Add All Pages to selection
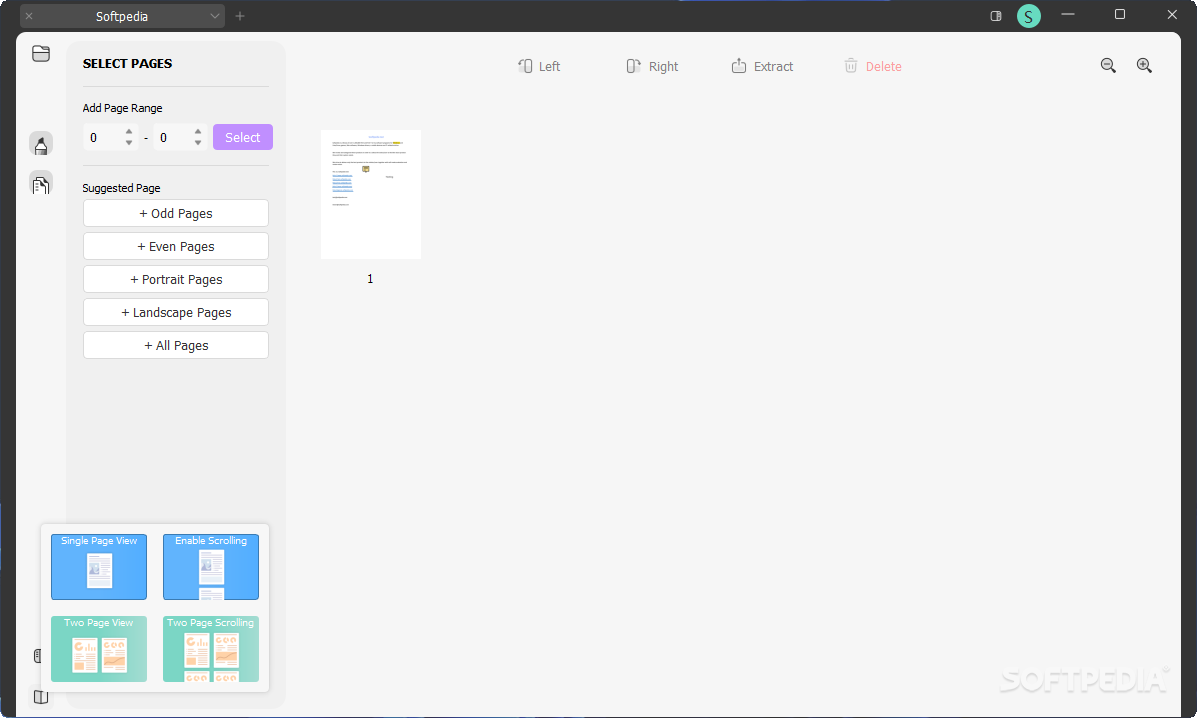This screenshot has width=1197, height=718. [176, 345]
